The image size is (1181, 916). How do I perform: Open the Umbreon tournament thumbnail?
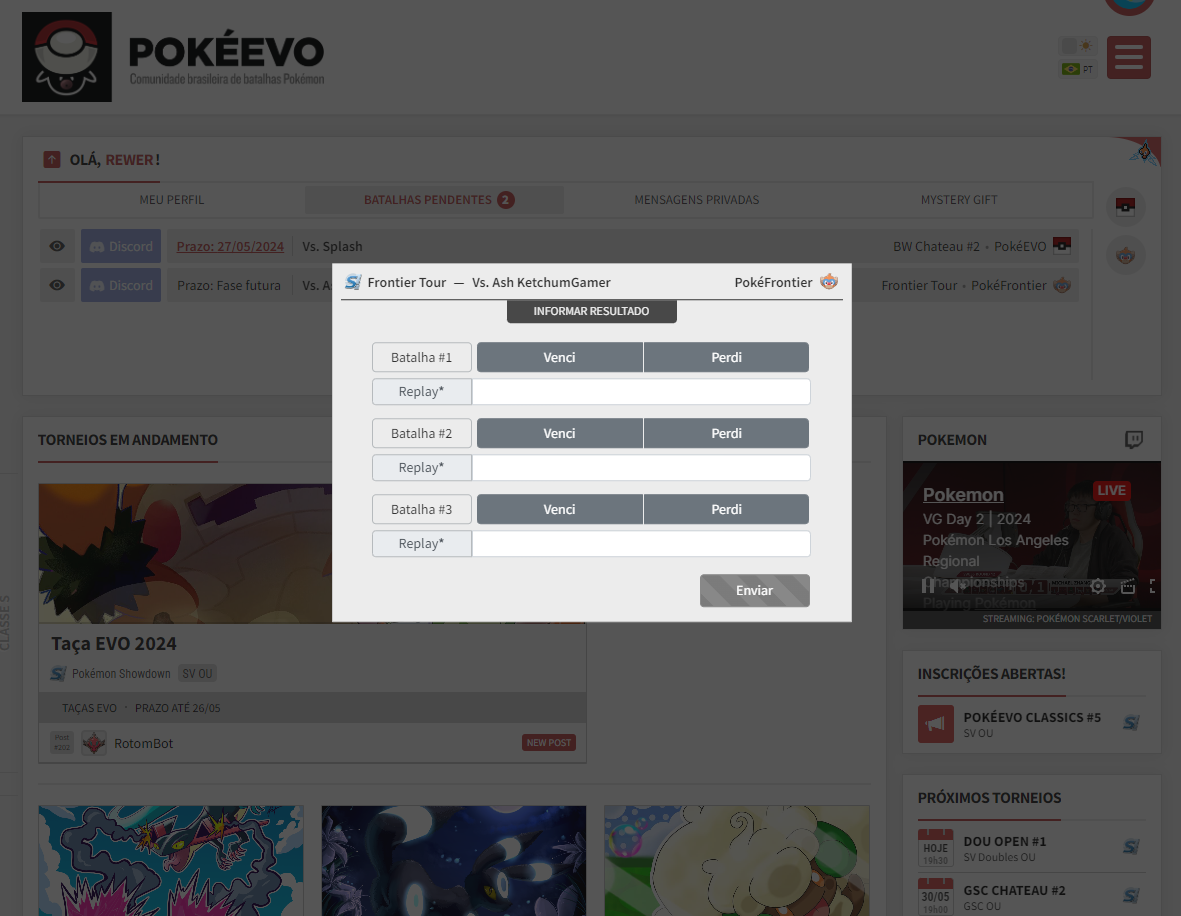tap(453, 861)
